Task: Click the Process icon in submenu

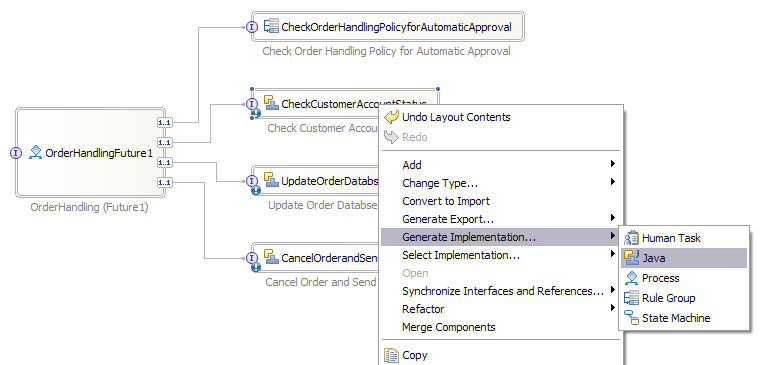Action: (631, 278)
